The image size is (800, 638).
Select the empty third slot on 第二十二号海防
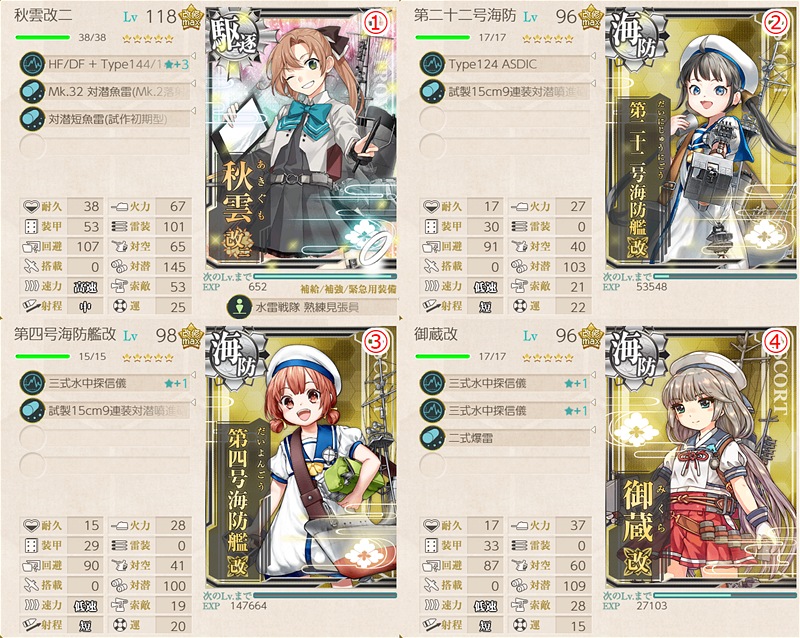coord(505,119)
